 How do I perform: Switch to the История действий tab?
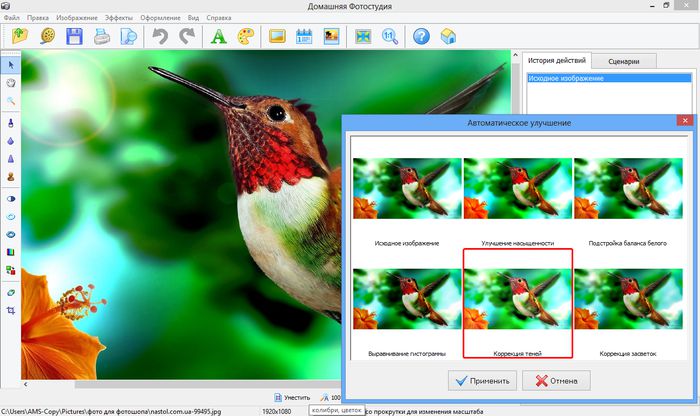(x=557, y=60)
